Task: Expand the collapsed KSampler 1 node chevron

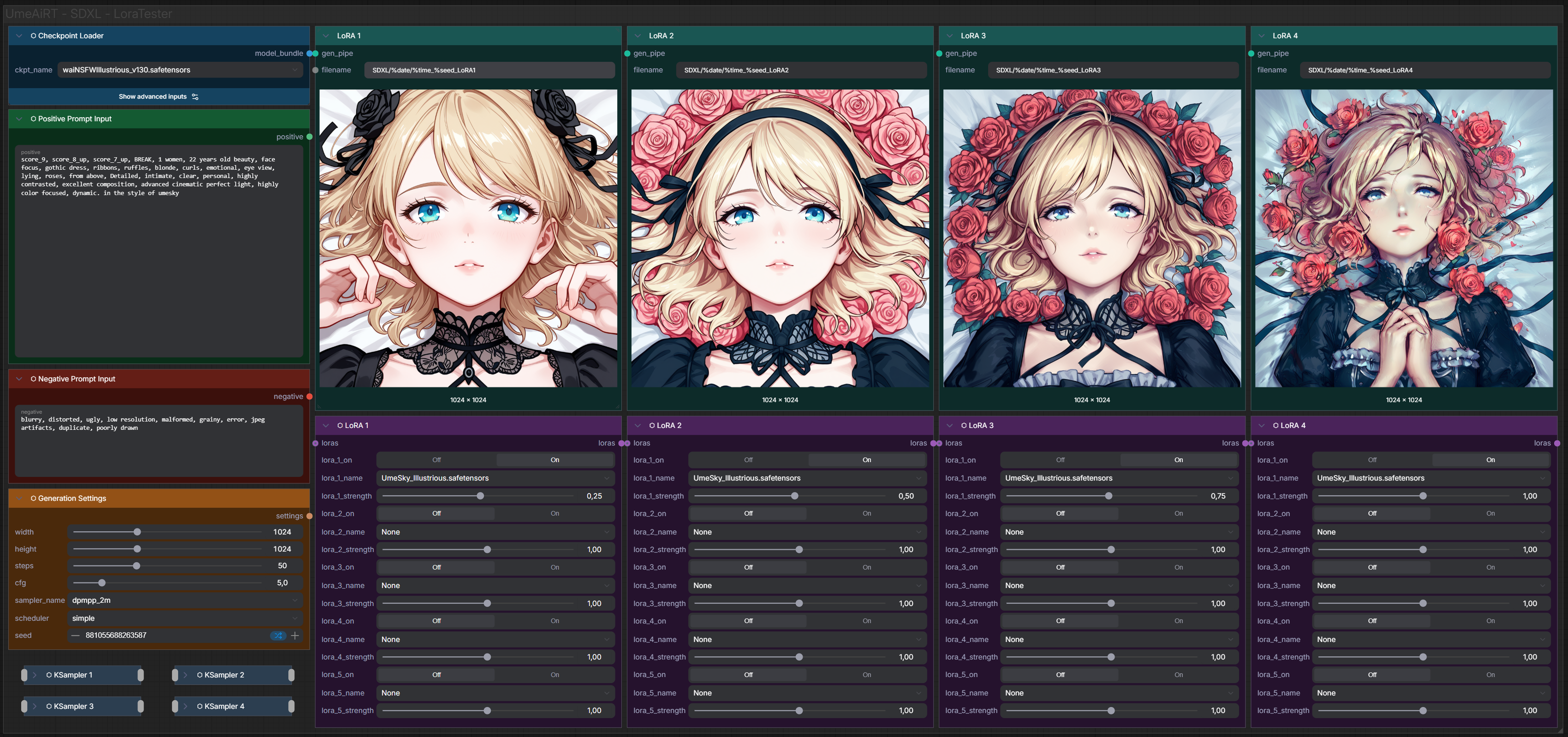Action: (x=36, y=675)
